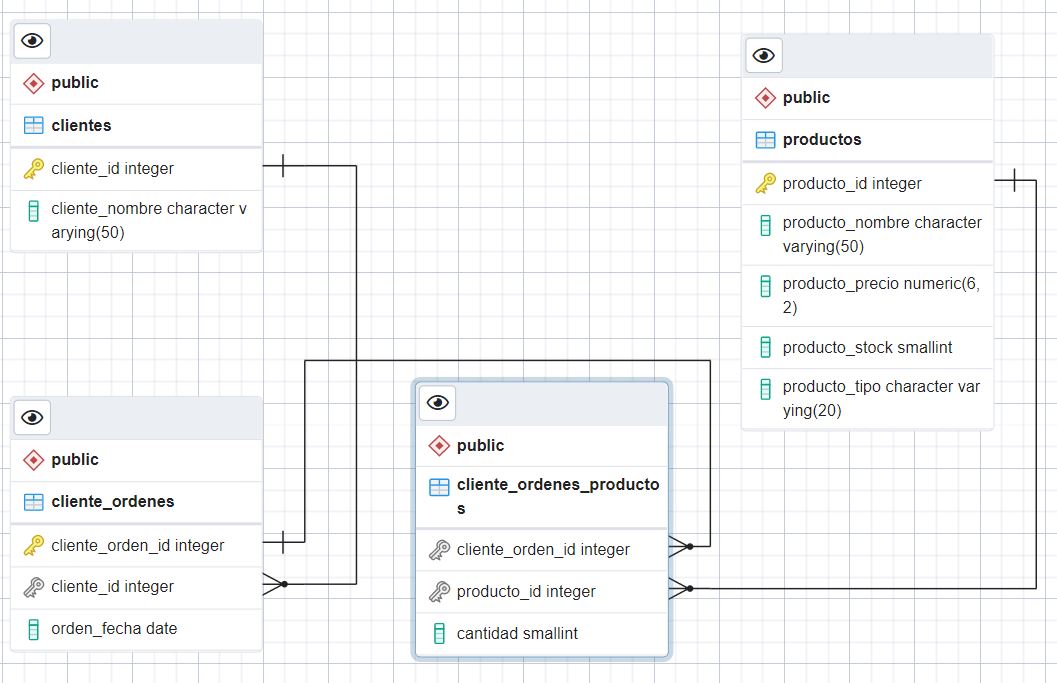Select the column icon beside producto_stock smallint
1057x683 pixels.
click(x=764, y=347)
